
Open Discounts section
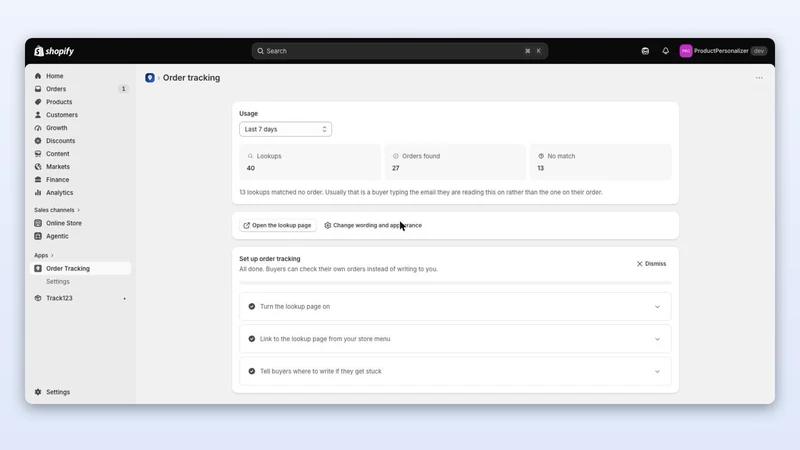point(60,141)
